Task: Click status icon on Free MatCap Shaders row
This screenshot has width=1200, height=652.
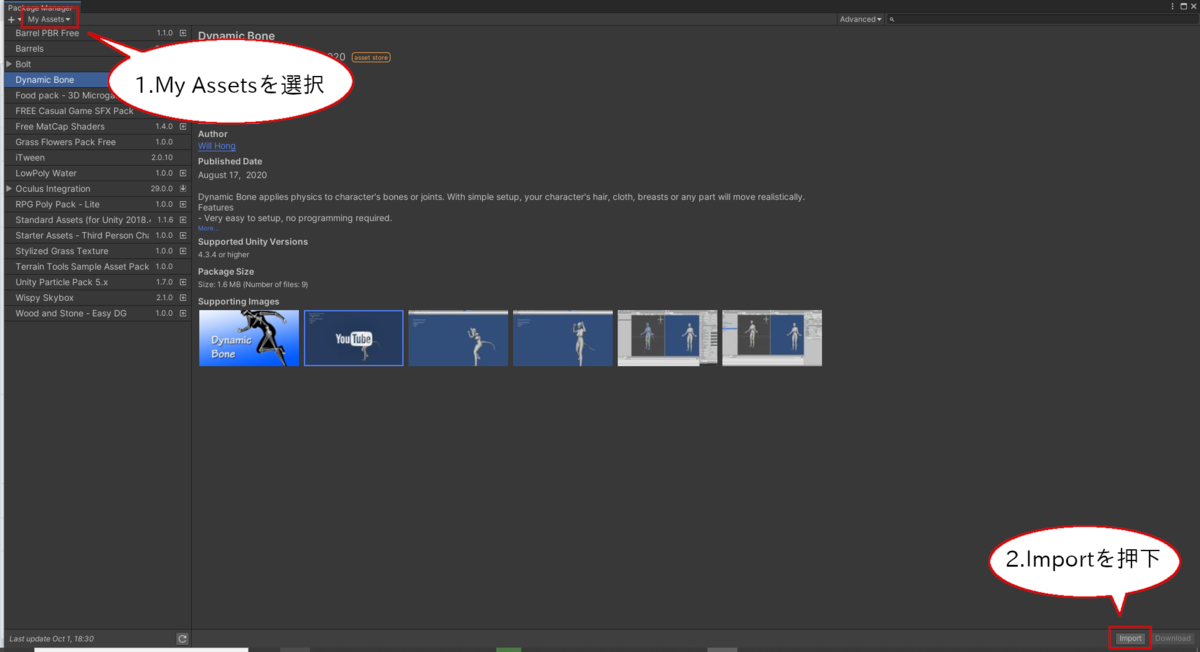Action: (x=183, y=126)
